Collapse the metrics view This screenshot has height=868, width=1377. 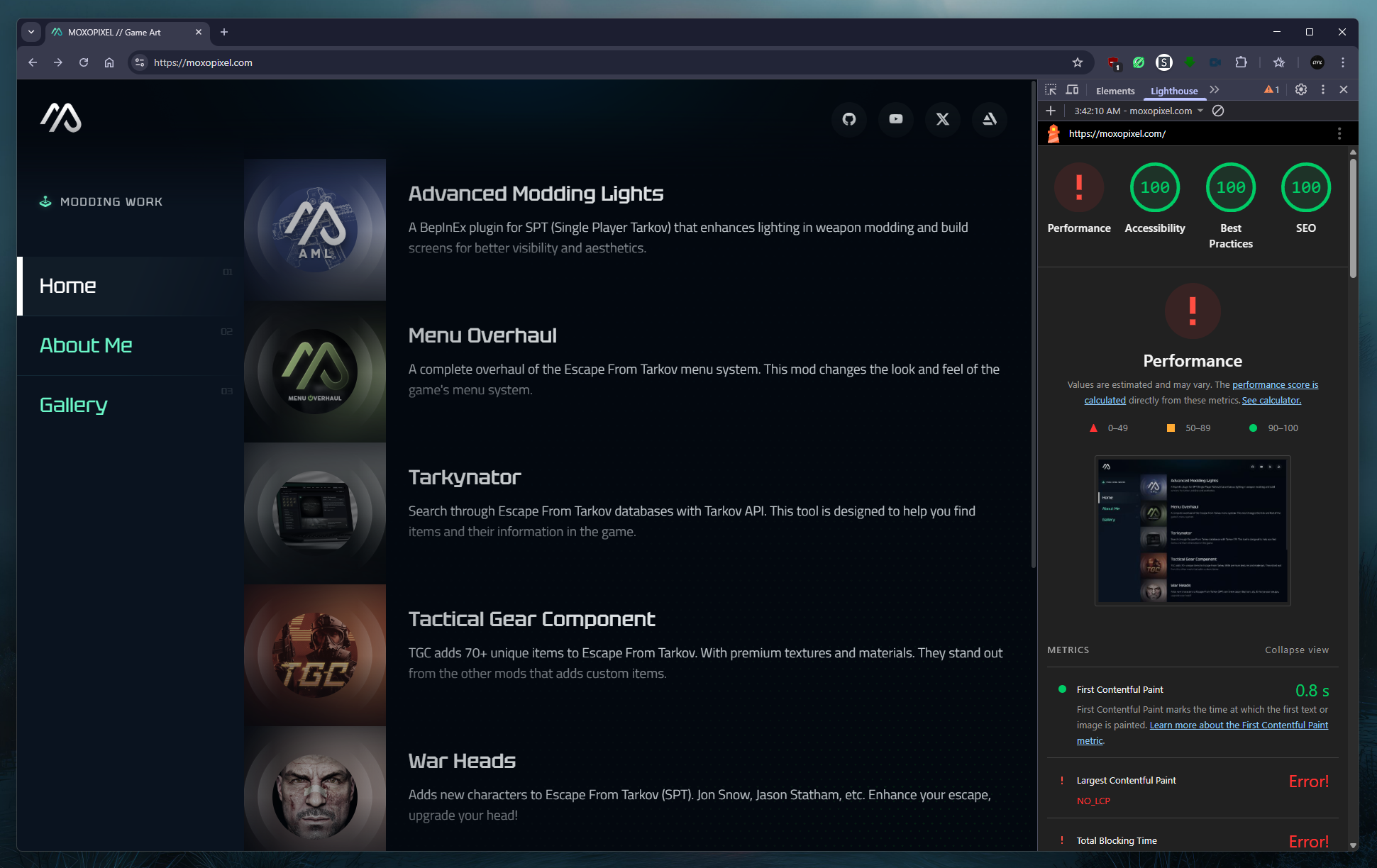[x=1297, y=650]
